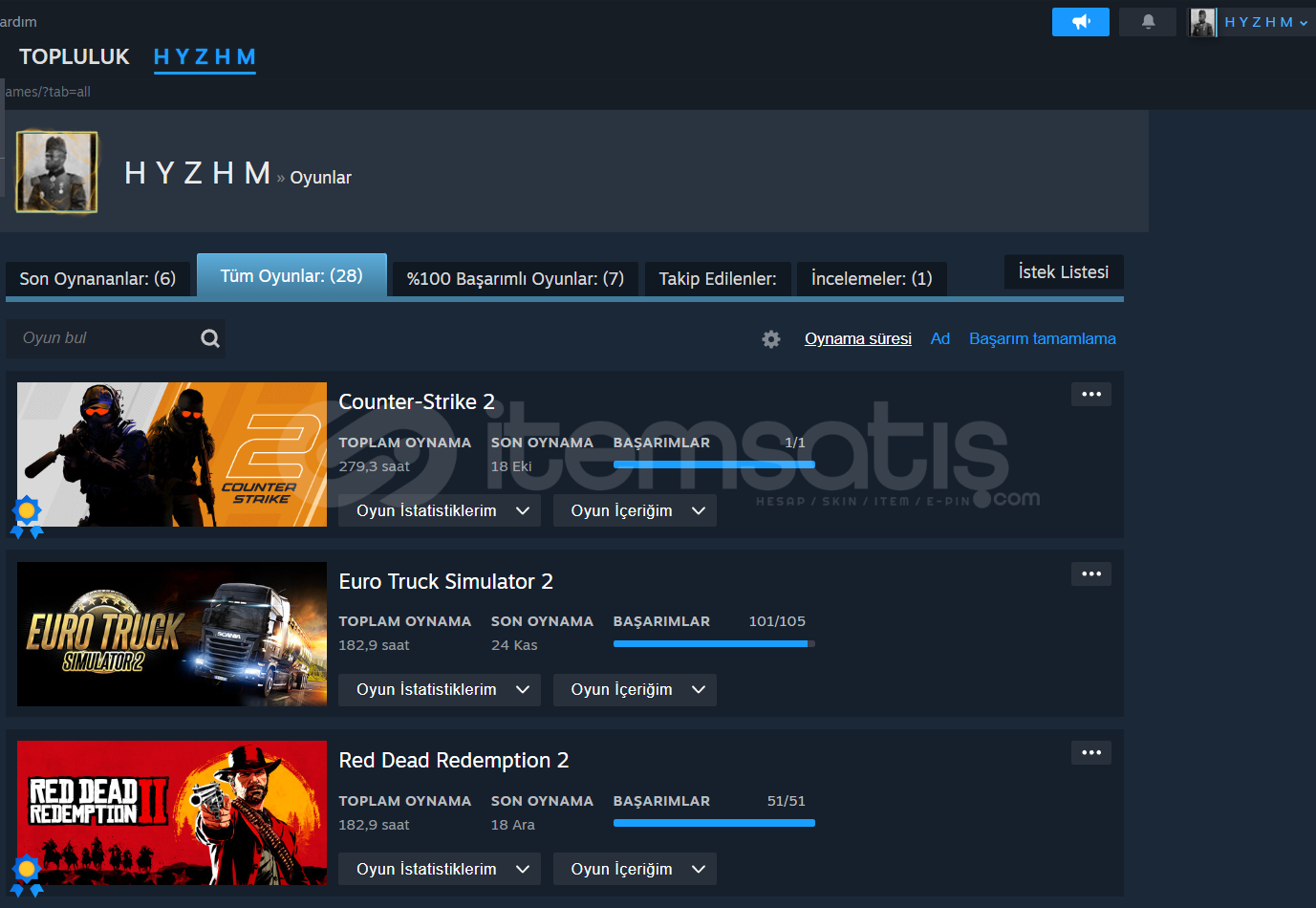1316x908 pixels.
Task: Switch to the Son Oynananlar tab
Action: (97, 279)
